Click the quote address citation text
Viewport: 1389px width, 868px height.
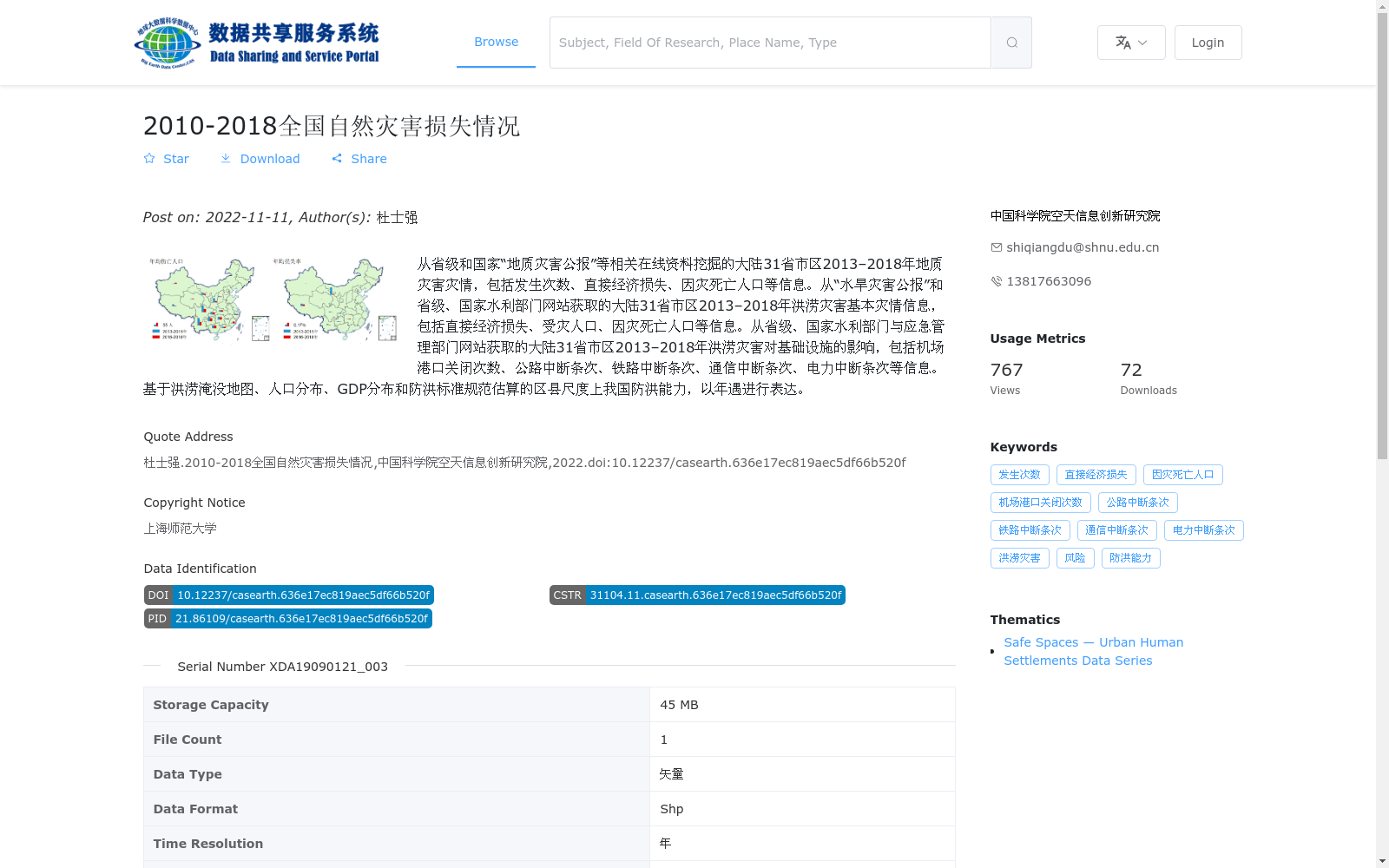tap(524, 463)
